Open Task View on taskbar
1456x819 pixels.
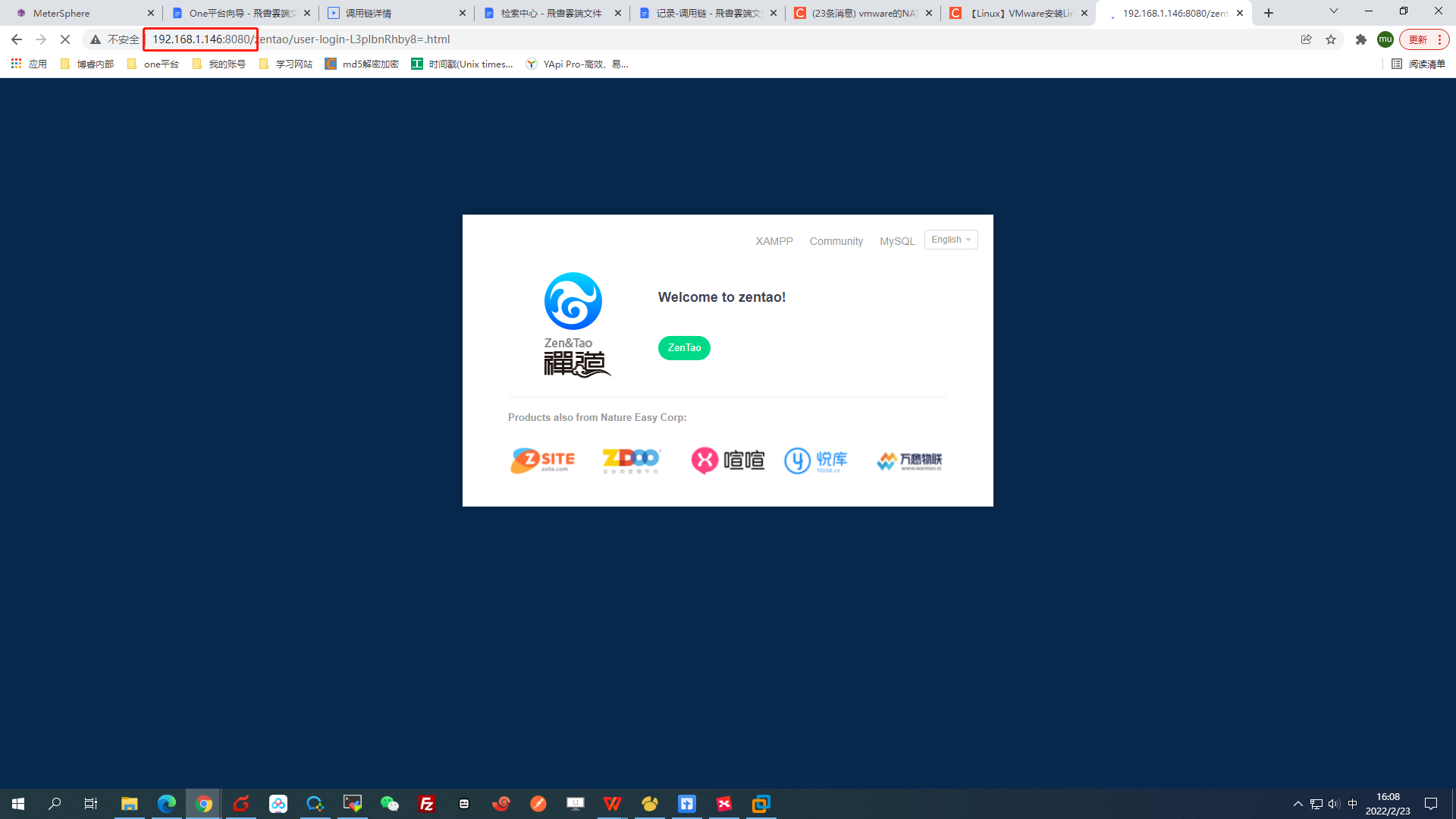coord(91,804)
